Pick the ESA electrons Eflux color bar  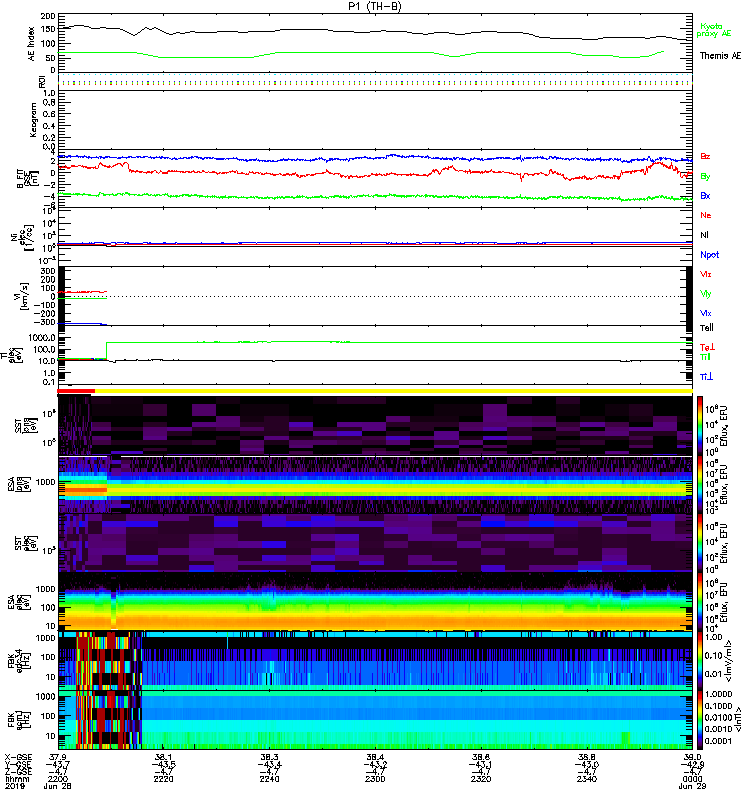pyautogui.click(x=700, y=602)
